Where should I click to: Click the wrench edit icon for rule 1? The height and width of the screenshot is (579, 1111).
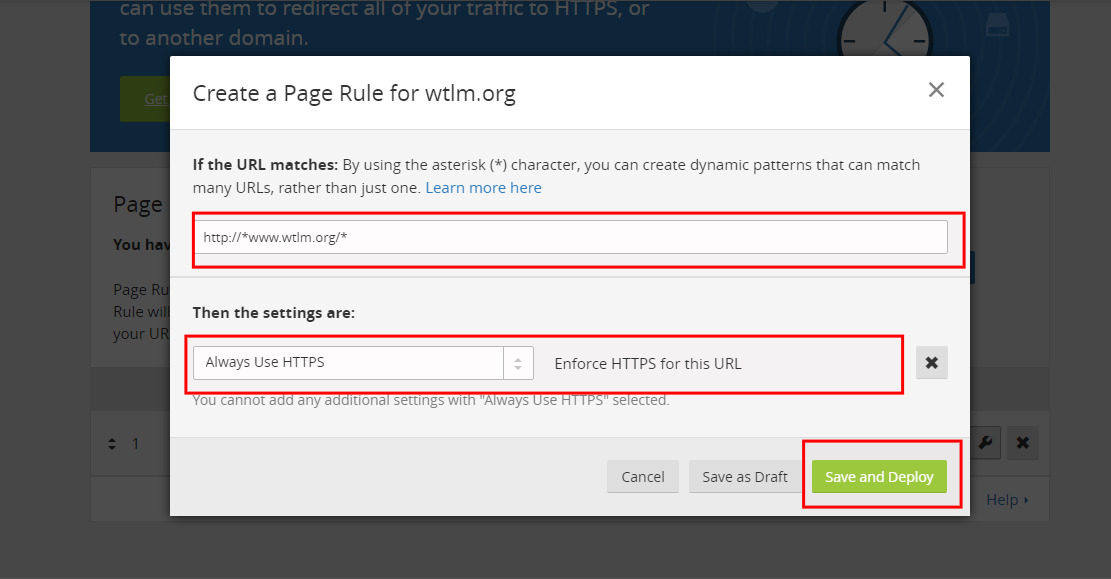click(986, 443)
